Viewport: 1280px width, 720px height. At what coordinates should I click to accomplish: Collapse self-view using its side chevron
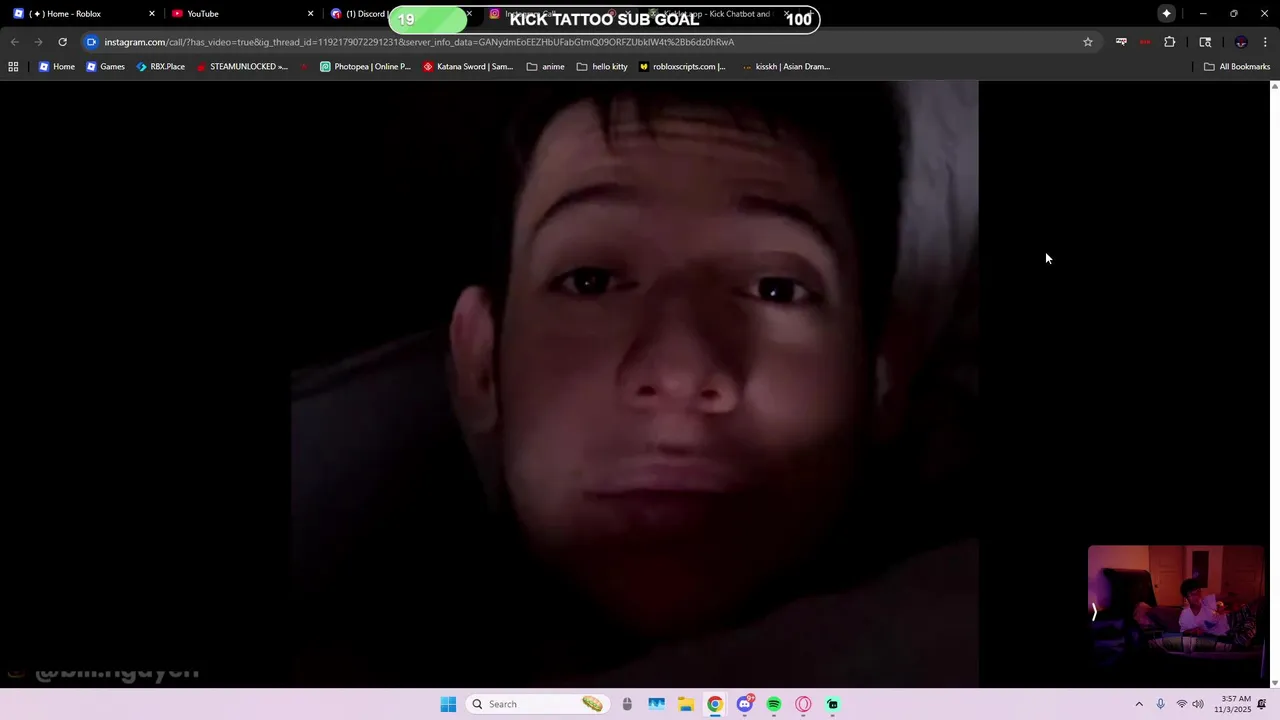pos(1094,612)
